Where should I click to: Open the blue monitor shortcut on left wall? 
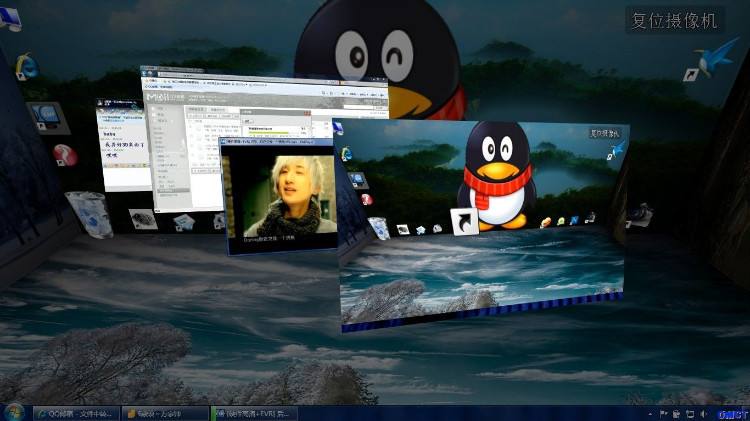(47, 117)
